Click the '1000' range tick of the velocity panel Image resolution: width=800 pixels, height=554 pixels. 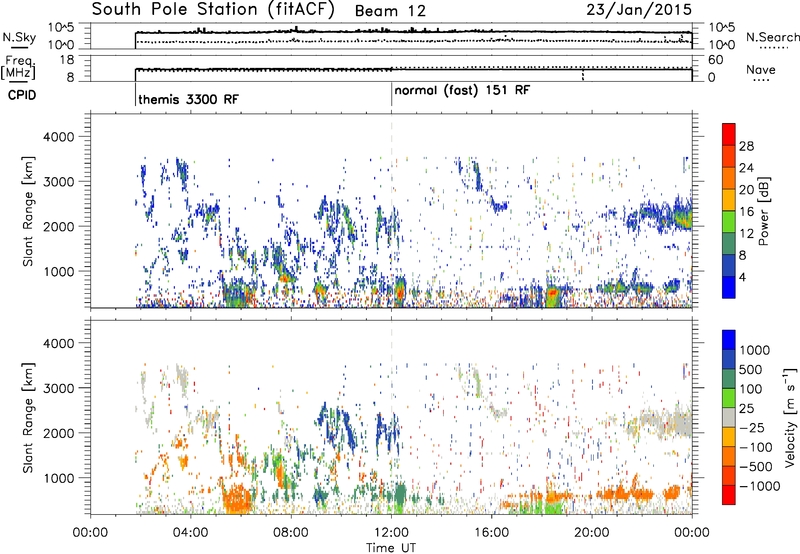coord(58,478)
